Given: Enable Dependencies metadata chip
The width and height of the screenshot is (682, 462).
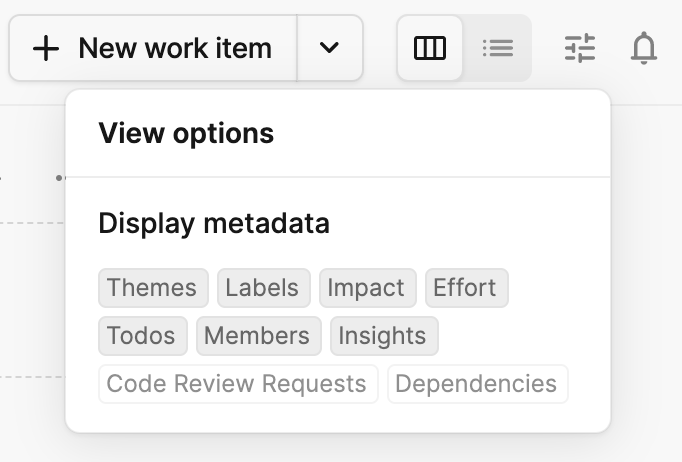Looking at the screenshot, I should [478, 384].
